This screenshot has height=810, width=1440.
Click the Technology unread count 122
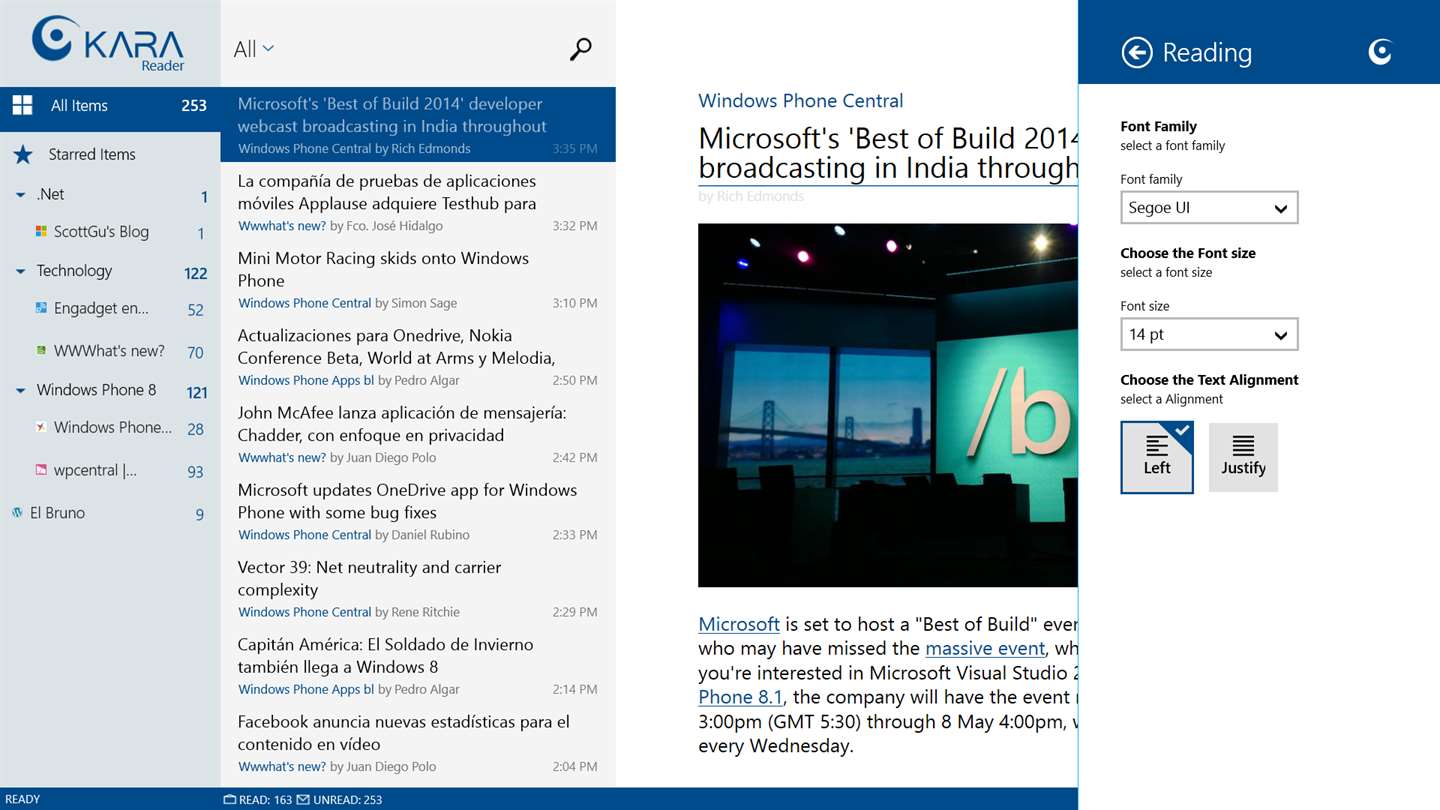pos(196,273)
